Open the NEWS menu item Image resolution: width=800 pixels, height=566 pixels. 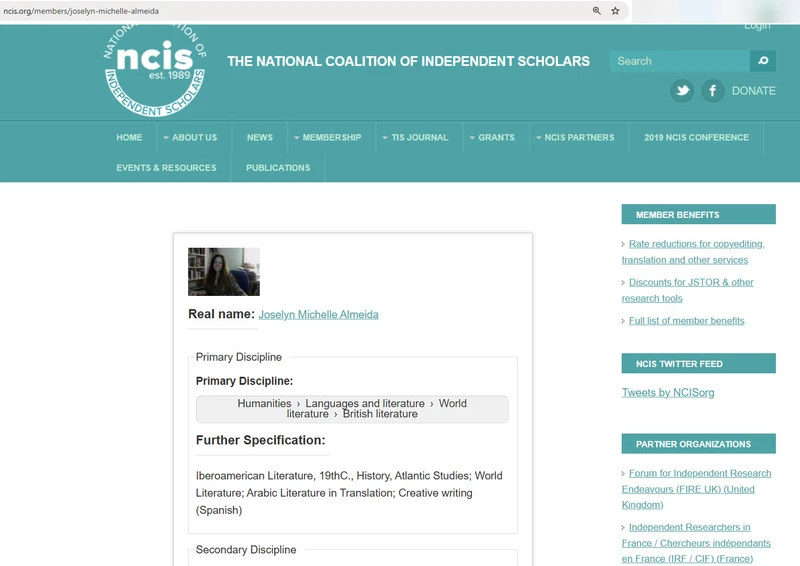tap(260, 137)
